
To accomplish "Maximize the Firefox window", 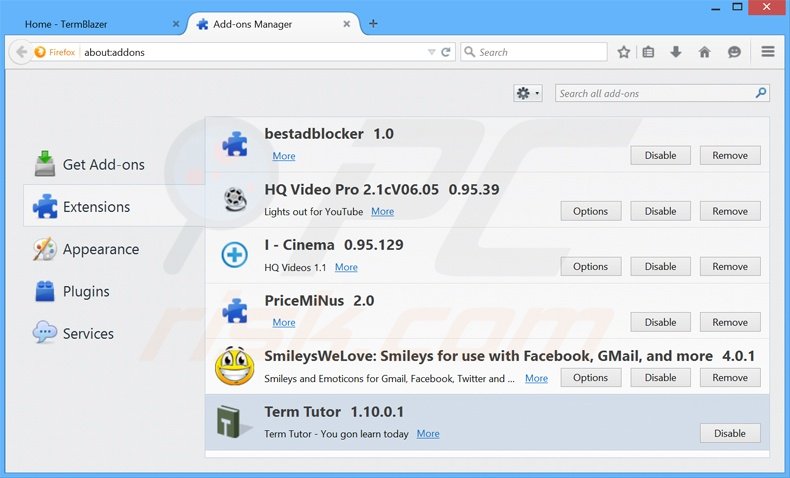I will click(737, 7).
